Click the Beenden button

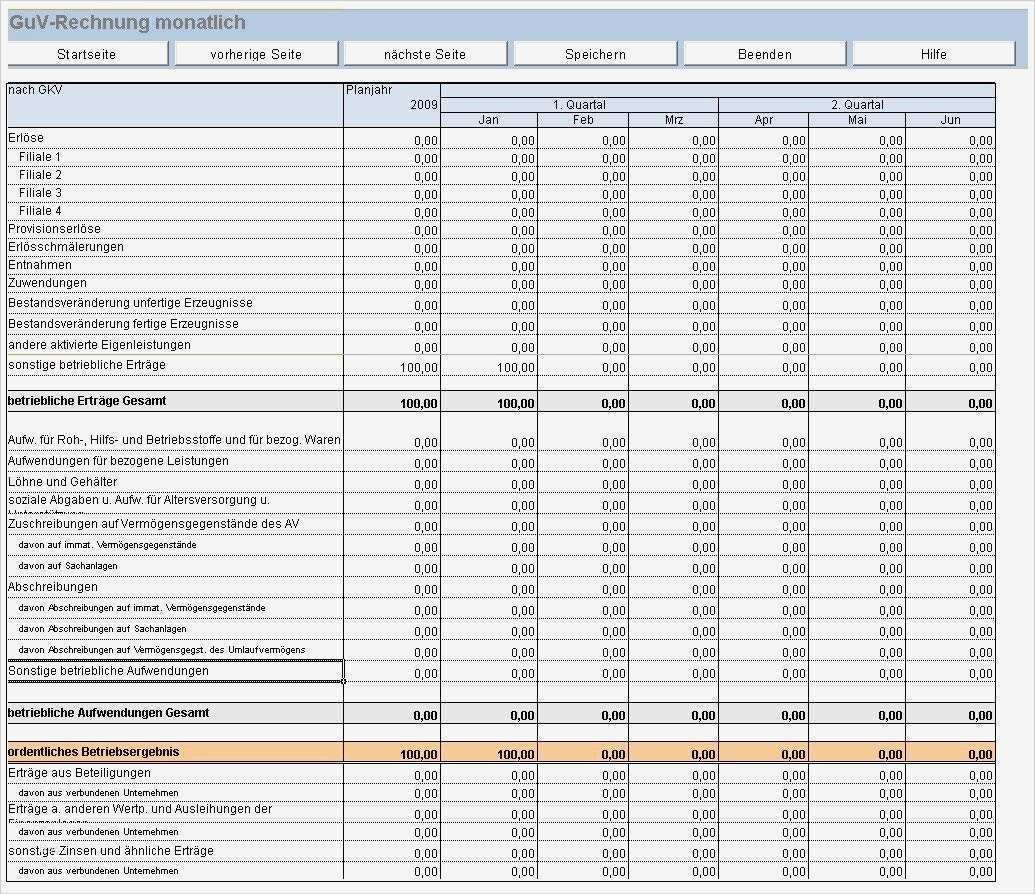764,54
